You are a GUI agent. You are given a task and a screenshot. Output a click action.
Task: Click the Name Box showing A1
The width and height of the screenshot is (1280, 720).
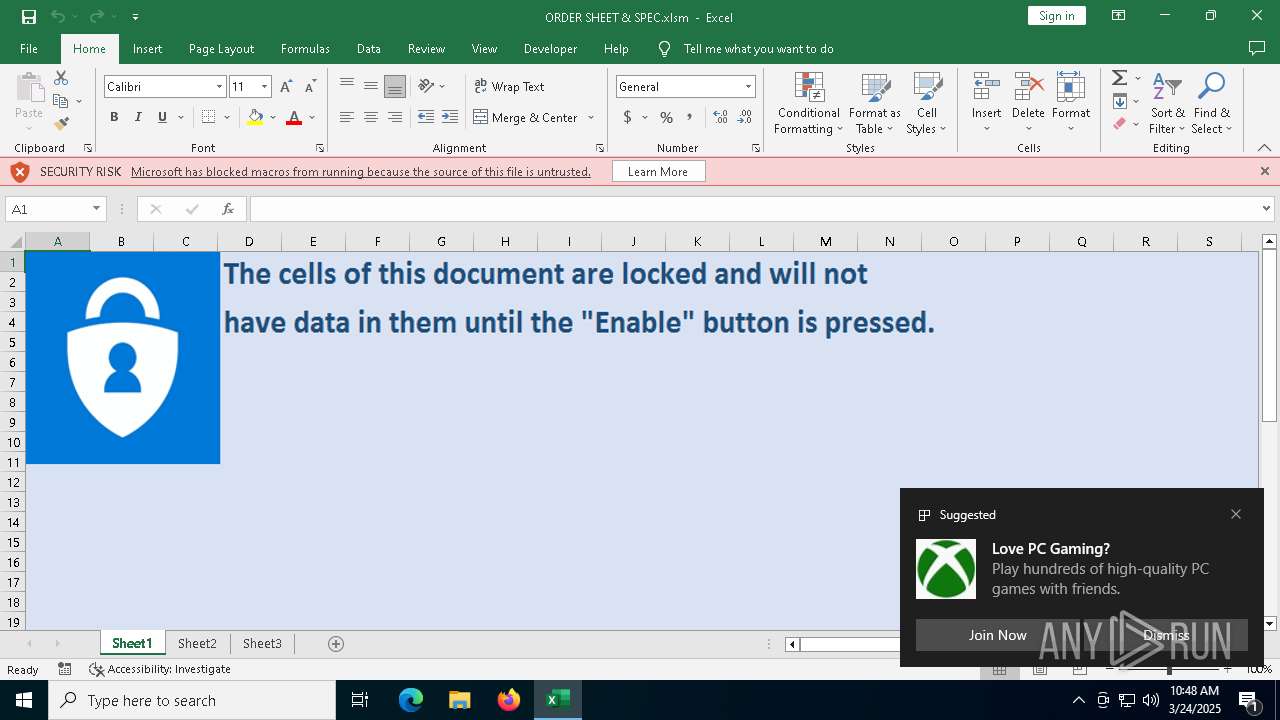[x=48, y=209]
